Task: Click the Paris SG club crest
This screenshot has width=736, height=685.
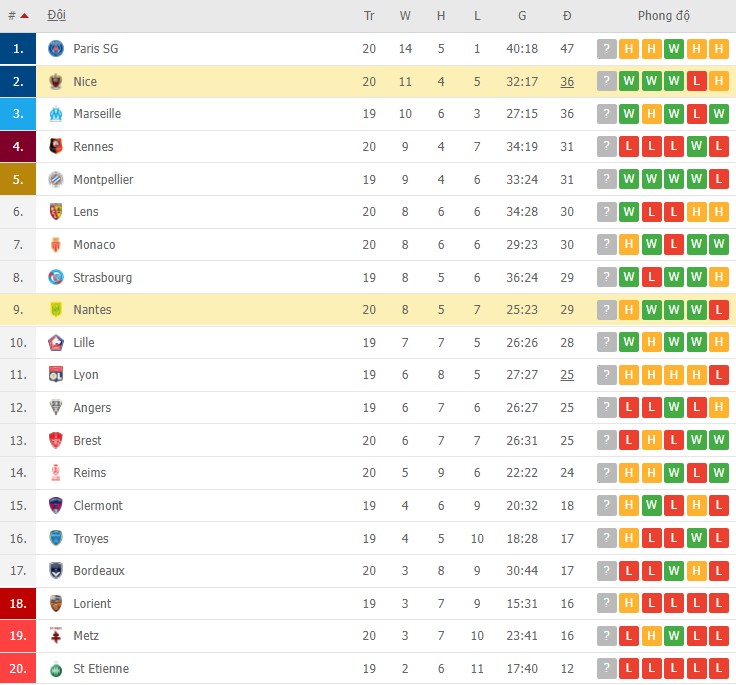Action: coord(56,49)
